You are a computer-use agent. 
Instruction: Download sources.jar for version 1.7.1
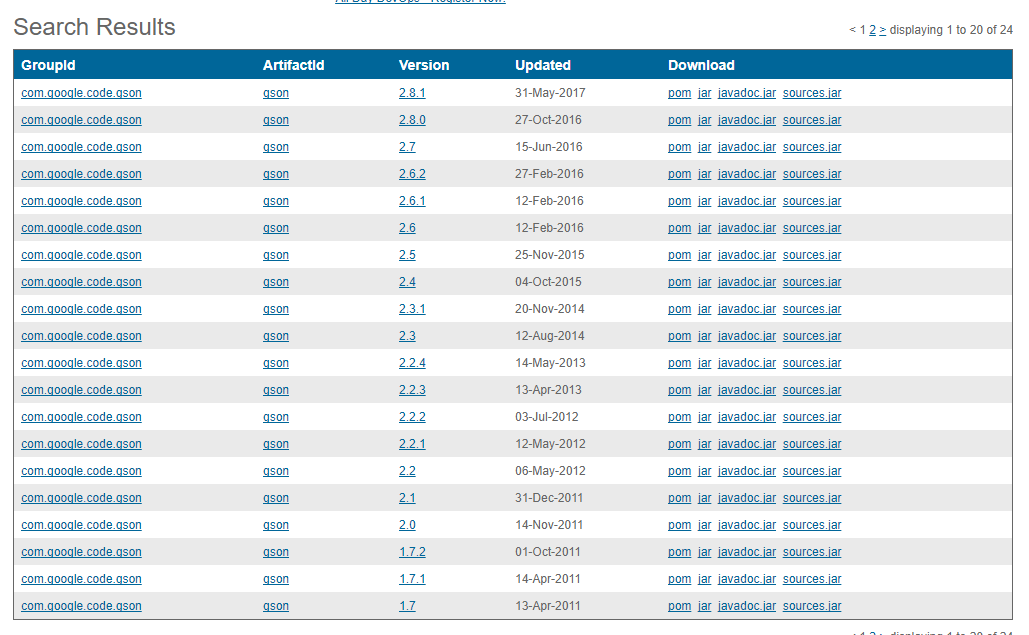[x=812, y=579]
